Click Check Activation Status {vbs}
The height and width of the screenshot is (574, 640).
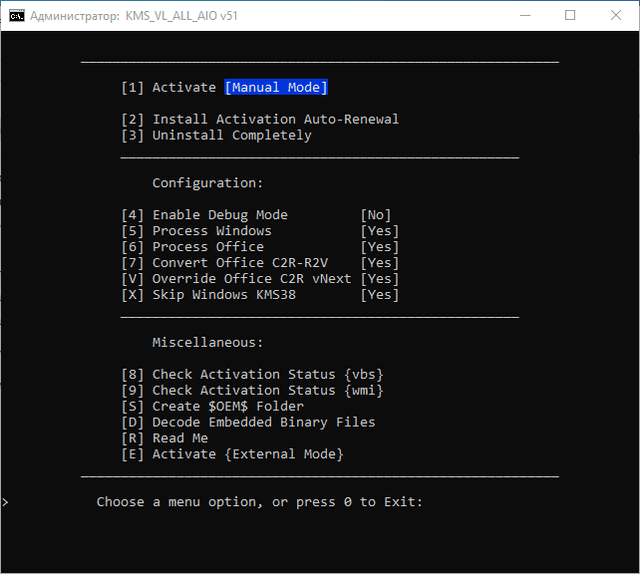(x=252, y=374)
